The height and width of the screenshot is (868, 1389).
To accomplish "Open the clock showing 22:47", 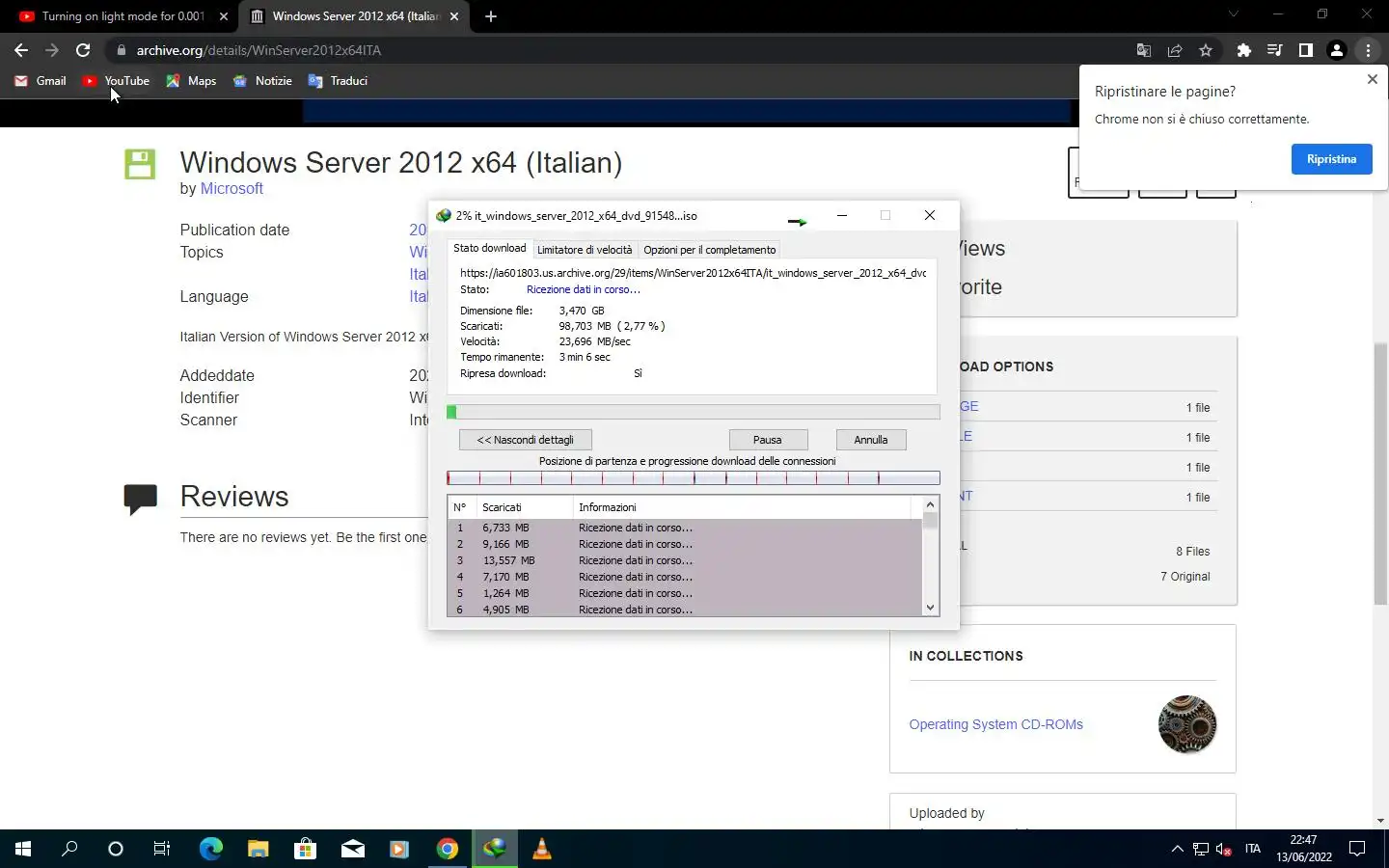I will pyautogui.click(x=1304, y=849).
